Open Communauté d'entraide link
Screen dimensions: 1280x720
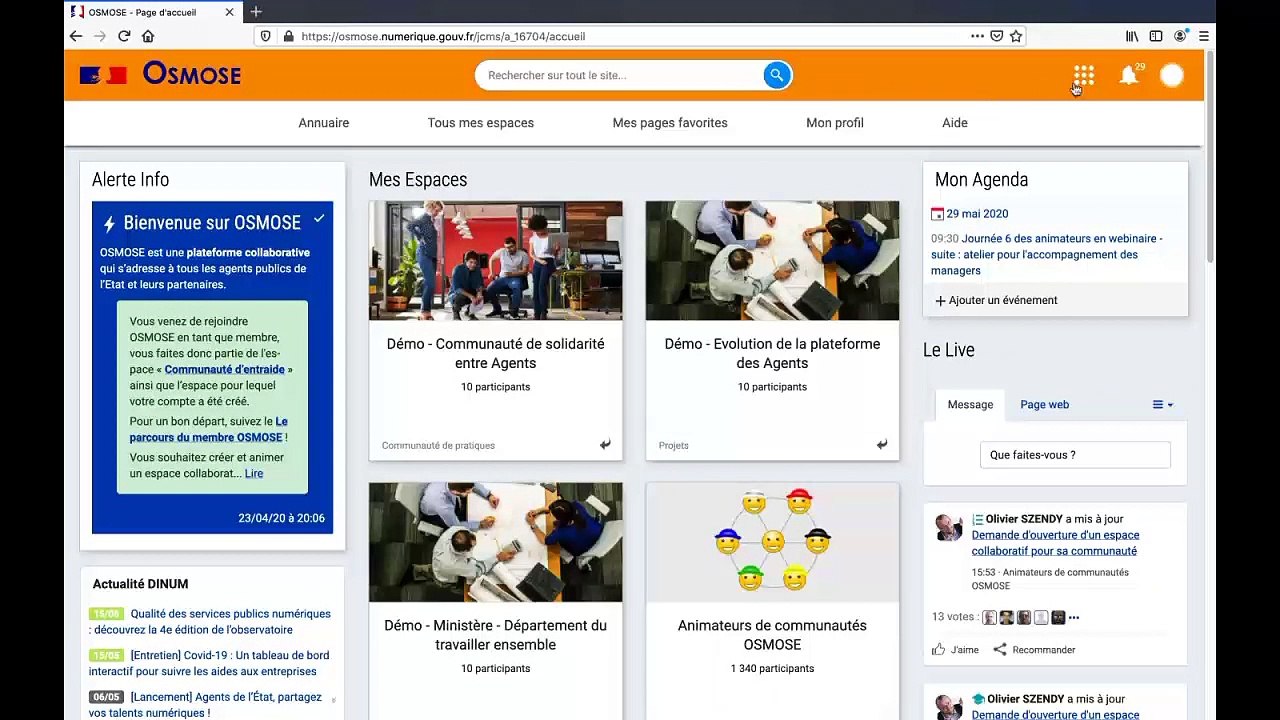[x=225, y=370]
